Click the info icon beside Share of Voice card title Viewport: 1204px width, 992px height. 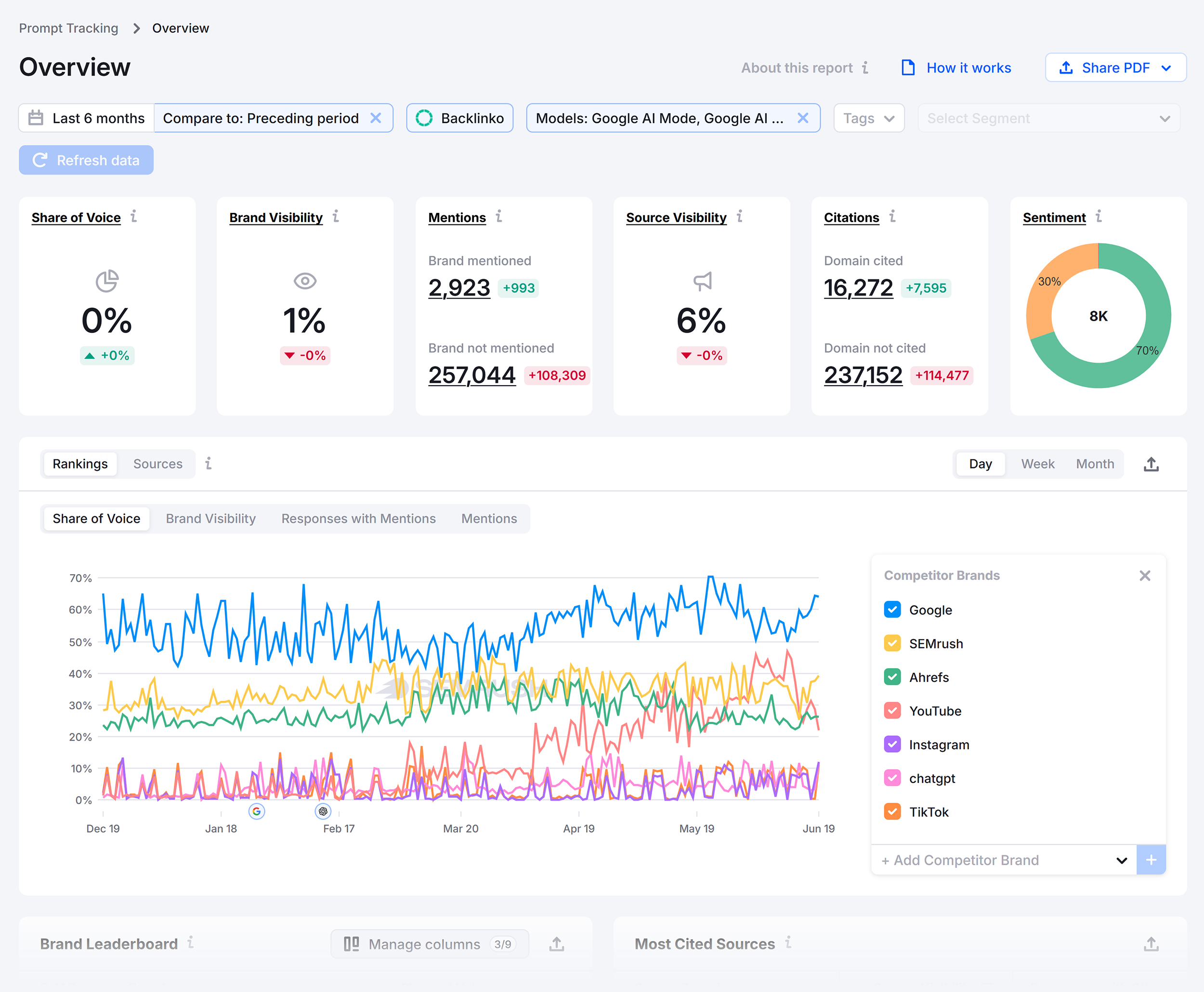pos(134,216)
